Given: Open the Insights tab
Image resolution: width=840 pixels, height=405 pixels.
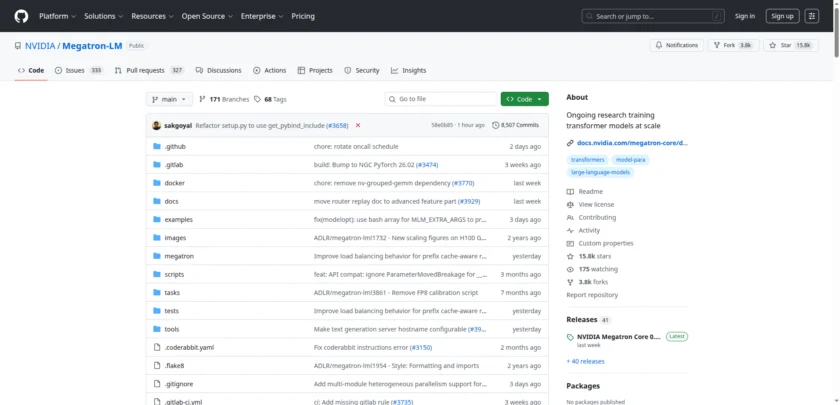Looking at the screenshot, I should (409, 70).
